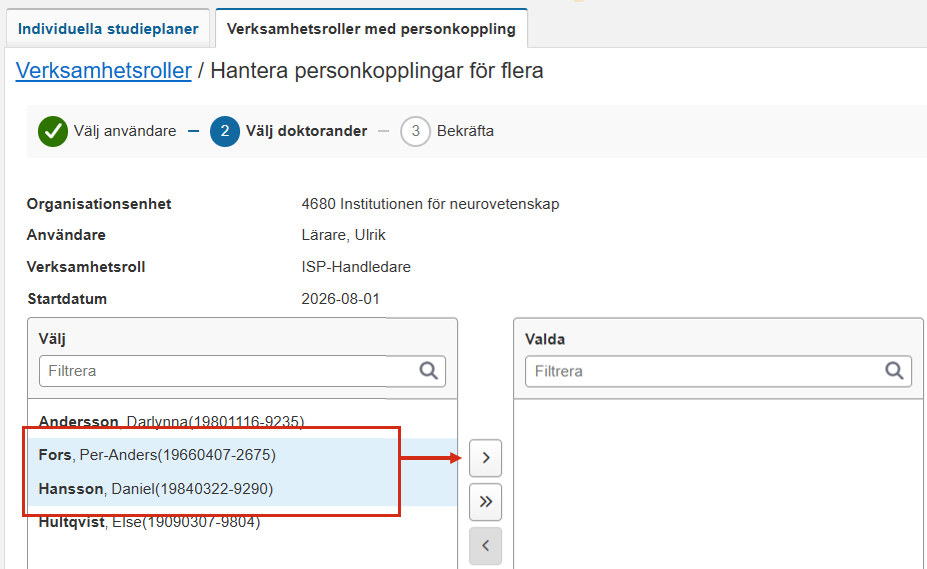Jump to step 3 Bekräfta

point(447,131)
